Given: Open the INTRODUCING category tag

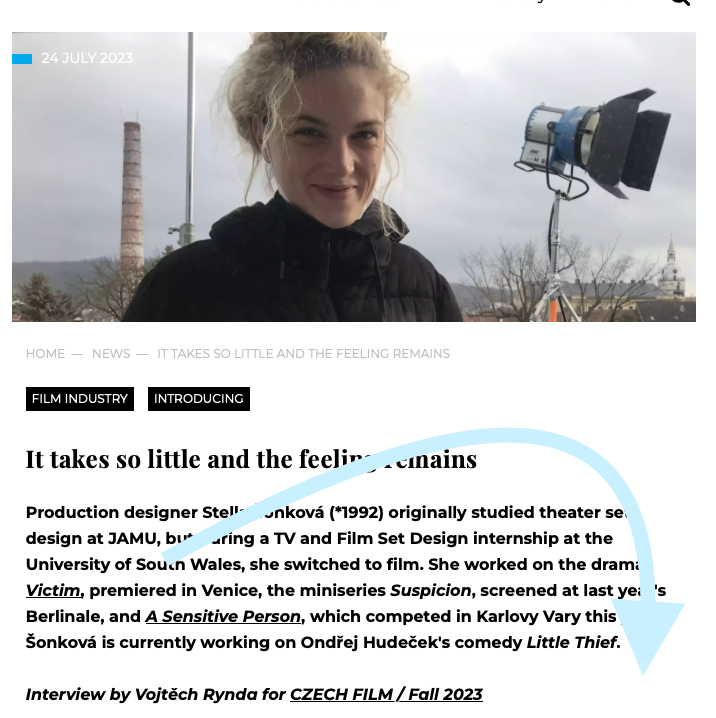Looking at the screenshot, I should tap(199, 399).
